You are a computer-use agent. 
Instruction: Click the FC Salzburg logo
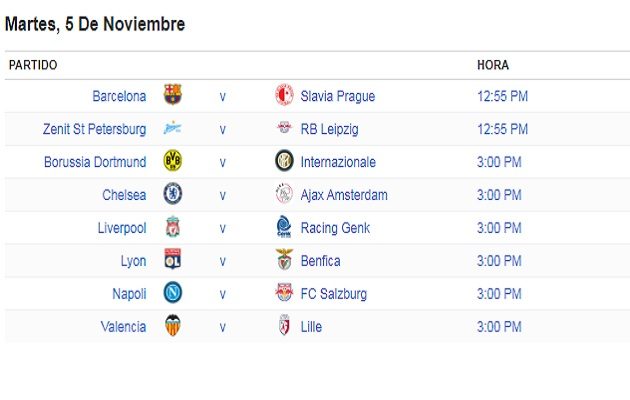click(x=284, y=294)
